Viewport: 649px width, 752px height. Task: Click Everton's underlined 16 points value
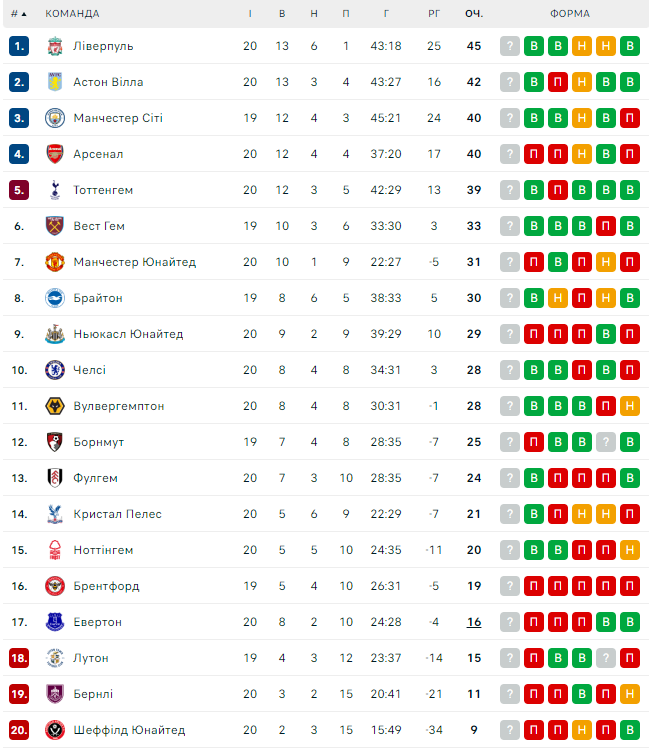tap(474, 622)
